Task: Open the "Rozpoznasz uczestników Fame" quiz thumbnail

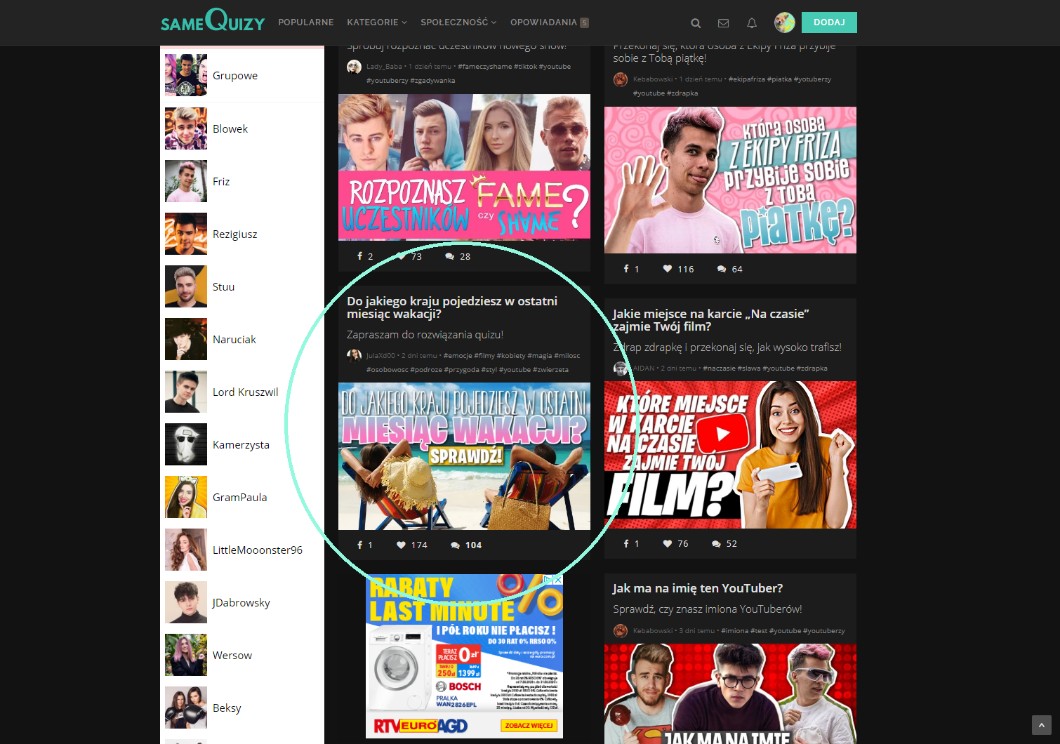Action: coord(464,167)
